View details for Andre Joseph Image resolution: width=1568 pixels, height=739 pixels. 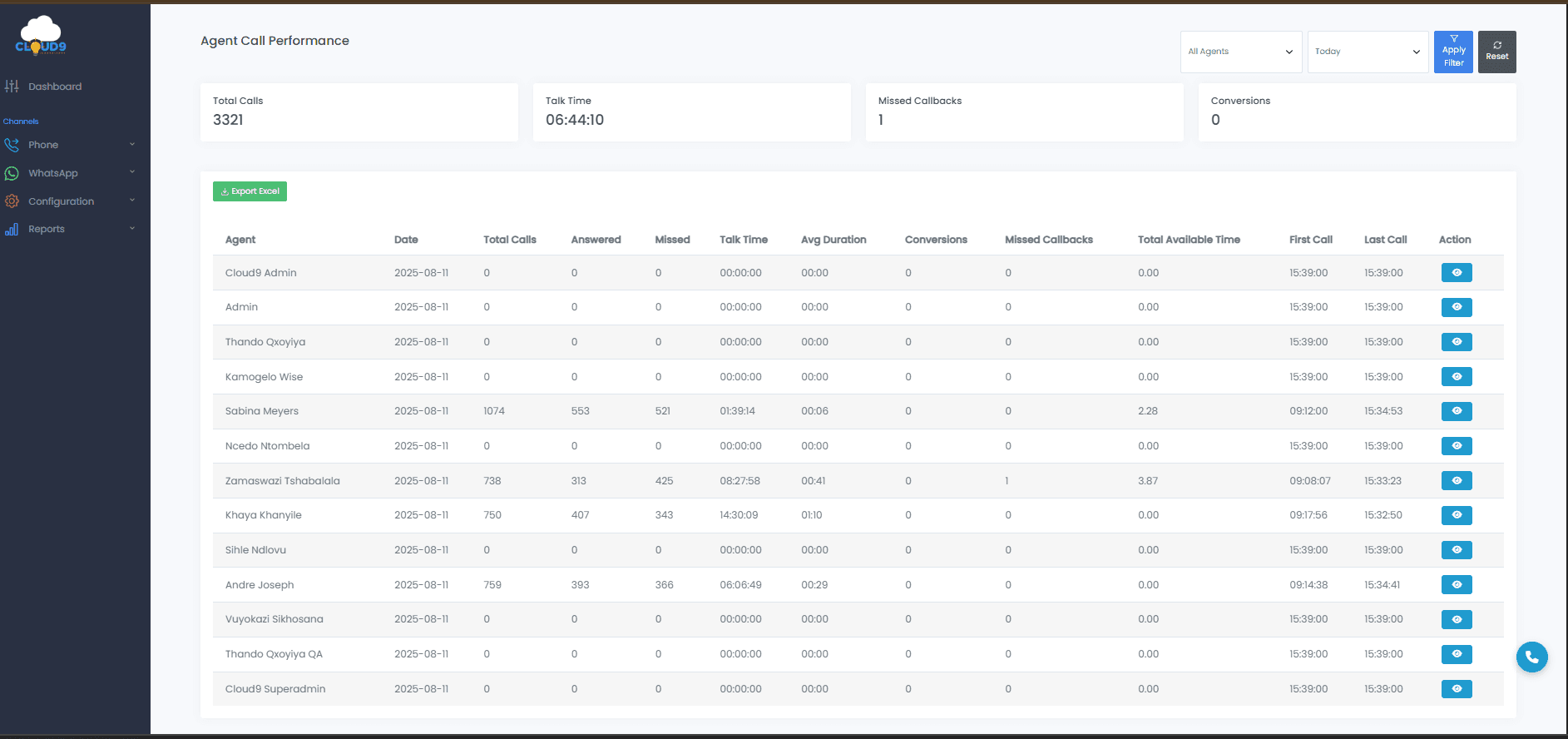(1457, 585)
